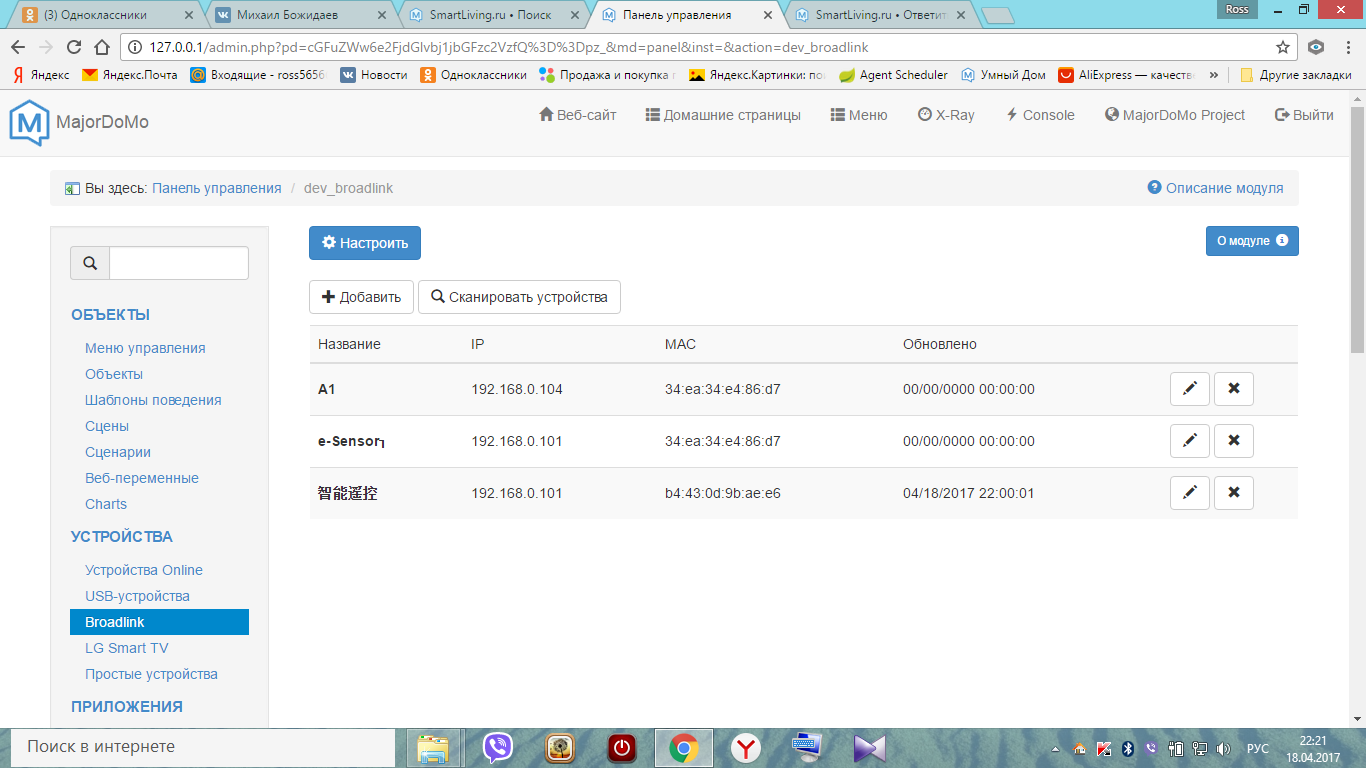The height and width of the screenshot is (768, 1366).
Task: Click the A1 device name
Action: click(327, 389)
